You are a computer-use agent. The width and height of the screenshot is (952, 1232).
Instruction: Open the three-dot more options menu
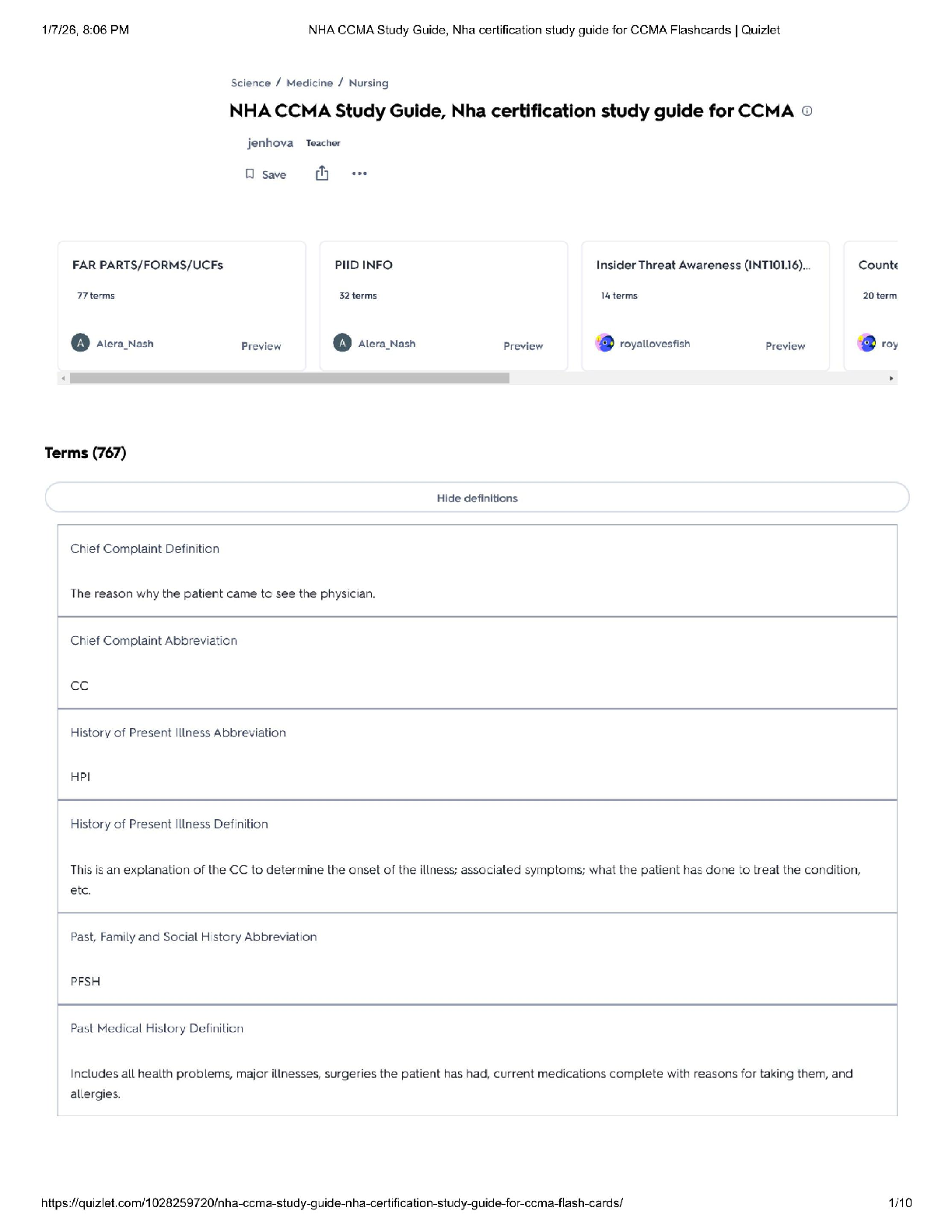tap(359, 173)
